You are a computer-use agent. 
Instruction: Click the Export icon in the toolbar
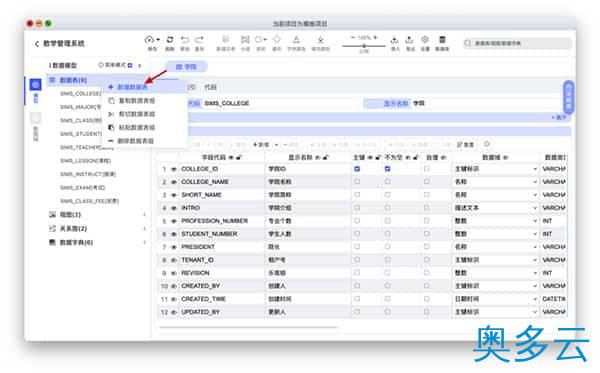[x=409, y=39]
